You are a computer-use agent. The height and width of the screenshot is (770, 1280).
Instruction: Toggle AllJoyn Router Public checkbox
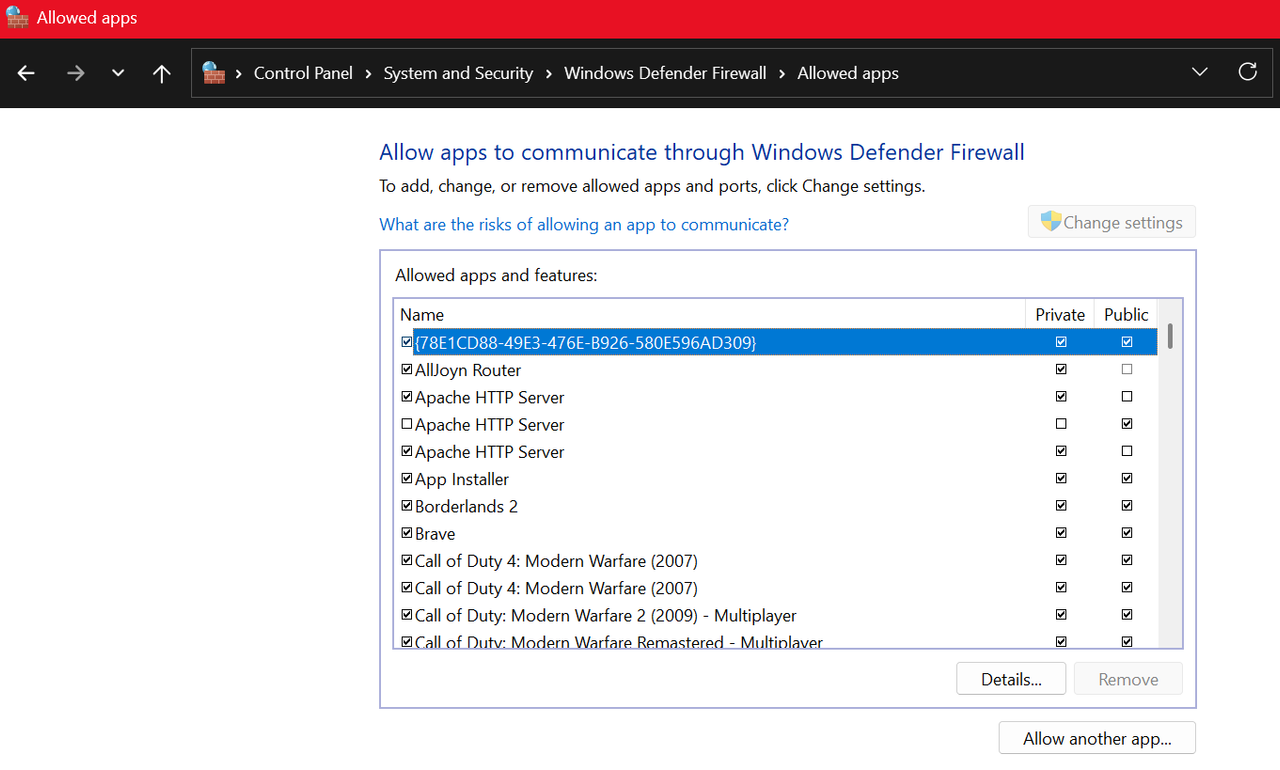point(1127,369)
